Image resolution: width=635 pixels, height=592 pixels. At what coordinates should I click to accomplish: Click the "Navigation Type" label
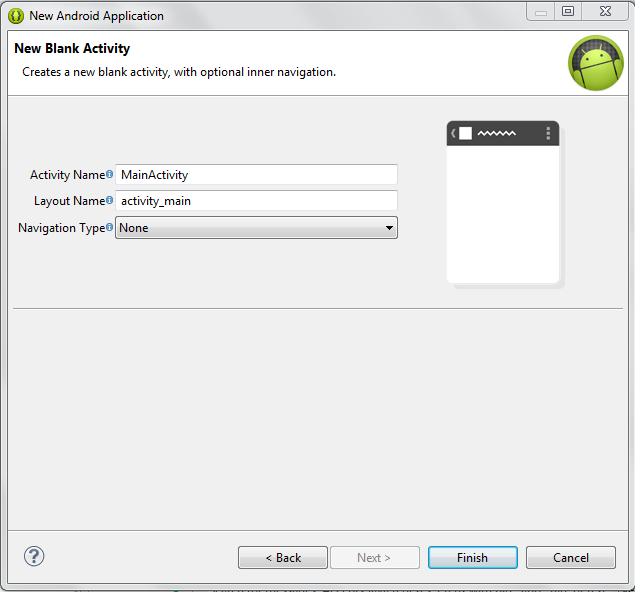[62, 228]
